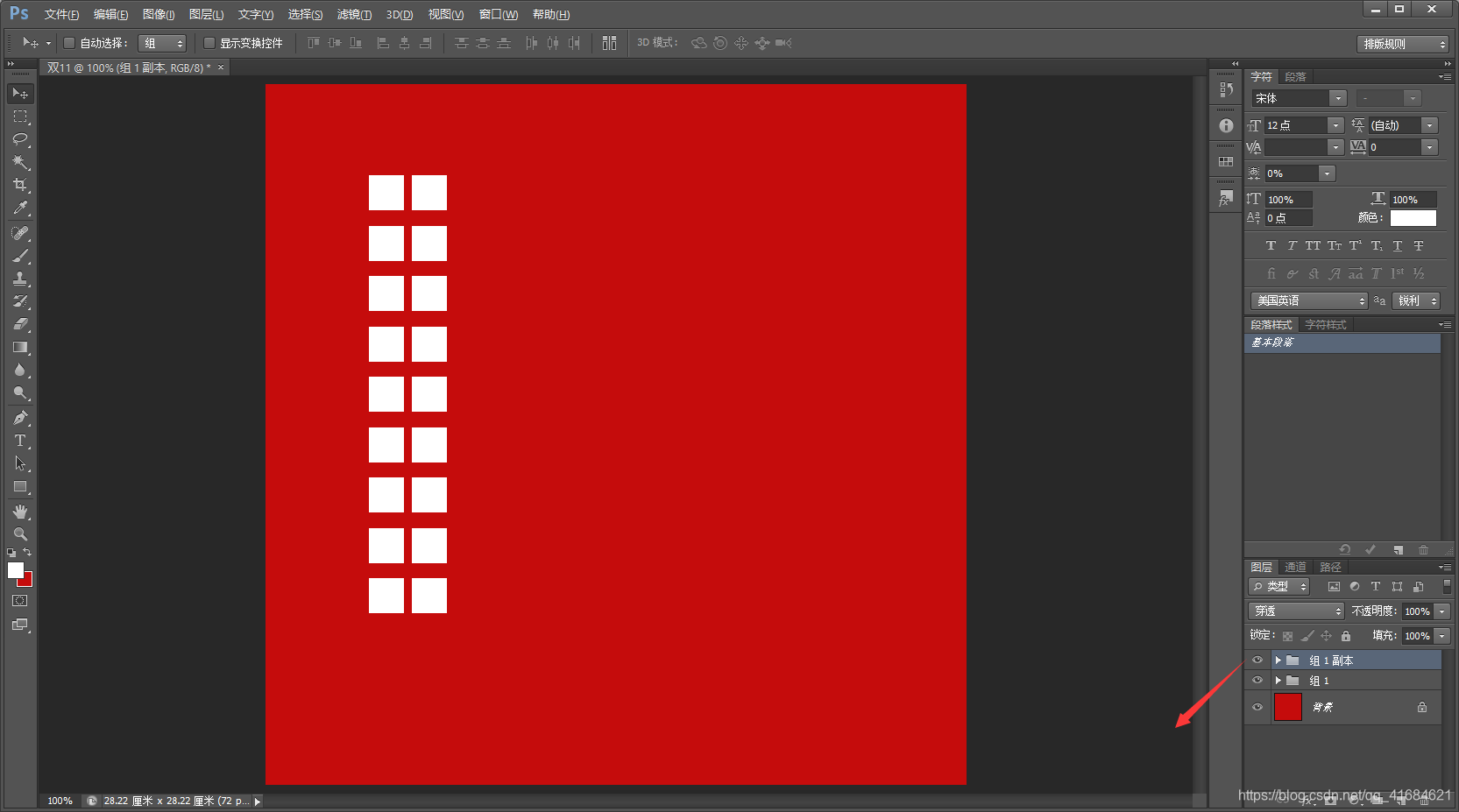Image resolution: width=1459 pixels, height=812 pixels.
Task: Open the 穿透 blend mode dropdown
Action: click(1296, 611)
